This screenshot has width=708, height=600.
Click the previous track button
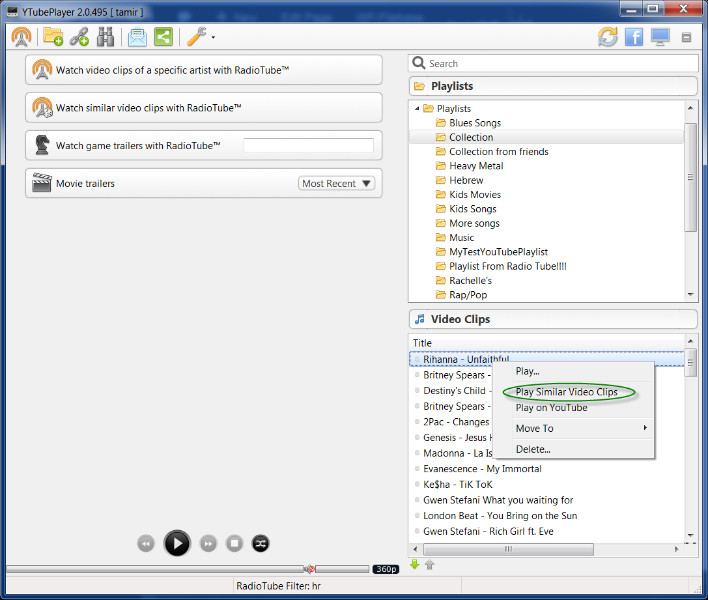click(146, 544)
